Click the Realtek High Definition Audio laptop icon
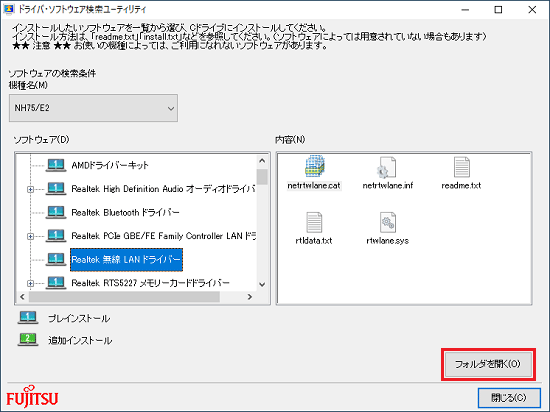Screen dimensions: 550x412 point(56,189)
